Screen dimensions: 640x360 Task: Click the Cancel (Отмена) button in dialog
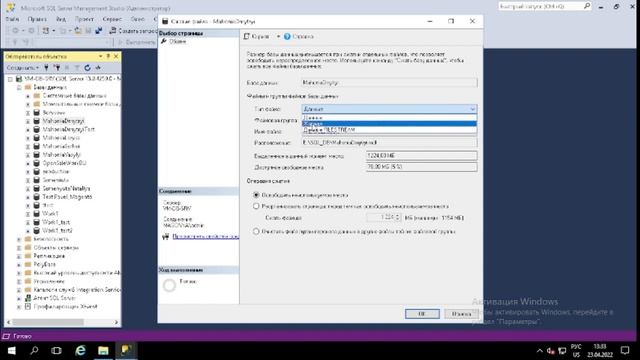pos(460,313)
